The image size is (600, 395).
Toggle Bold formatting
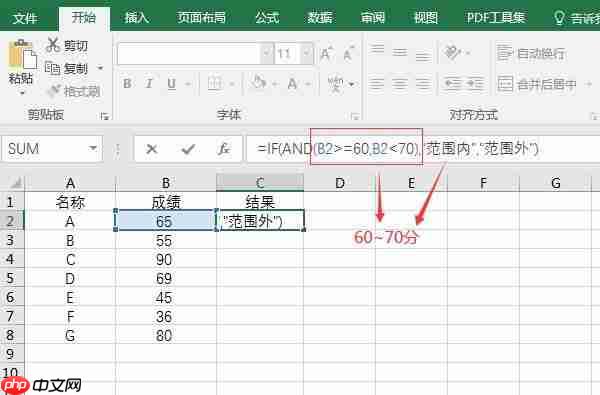(127, 83)
